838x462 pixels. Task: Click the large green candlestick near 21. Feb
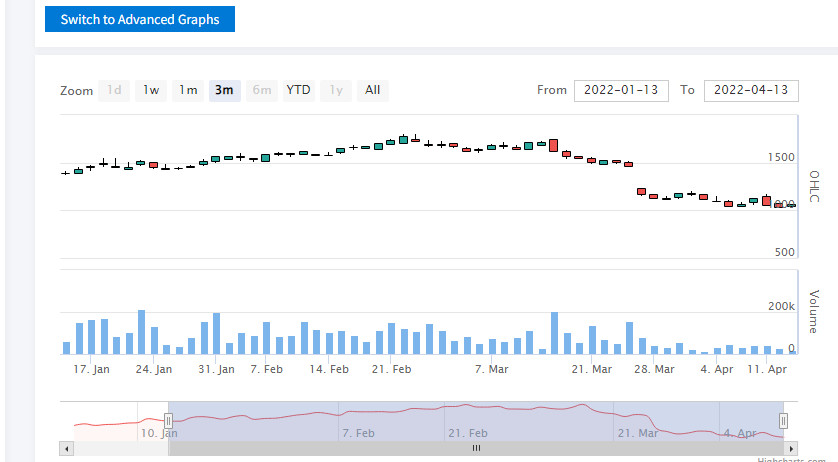click(x=404, y=140)
